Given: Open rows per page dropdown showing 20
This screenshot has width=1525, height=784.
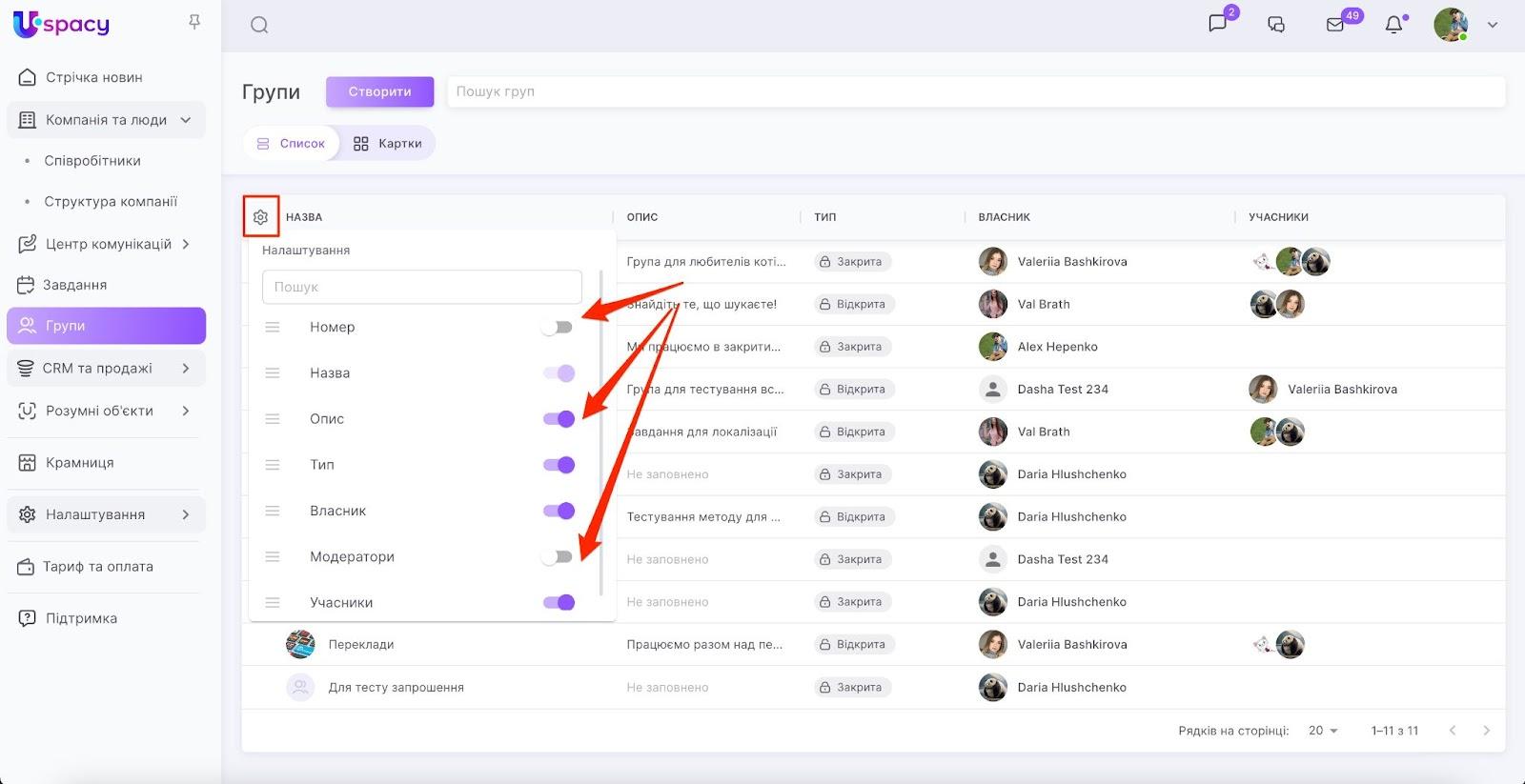Looking at the screenshot, I should point(1323,731).
